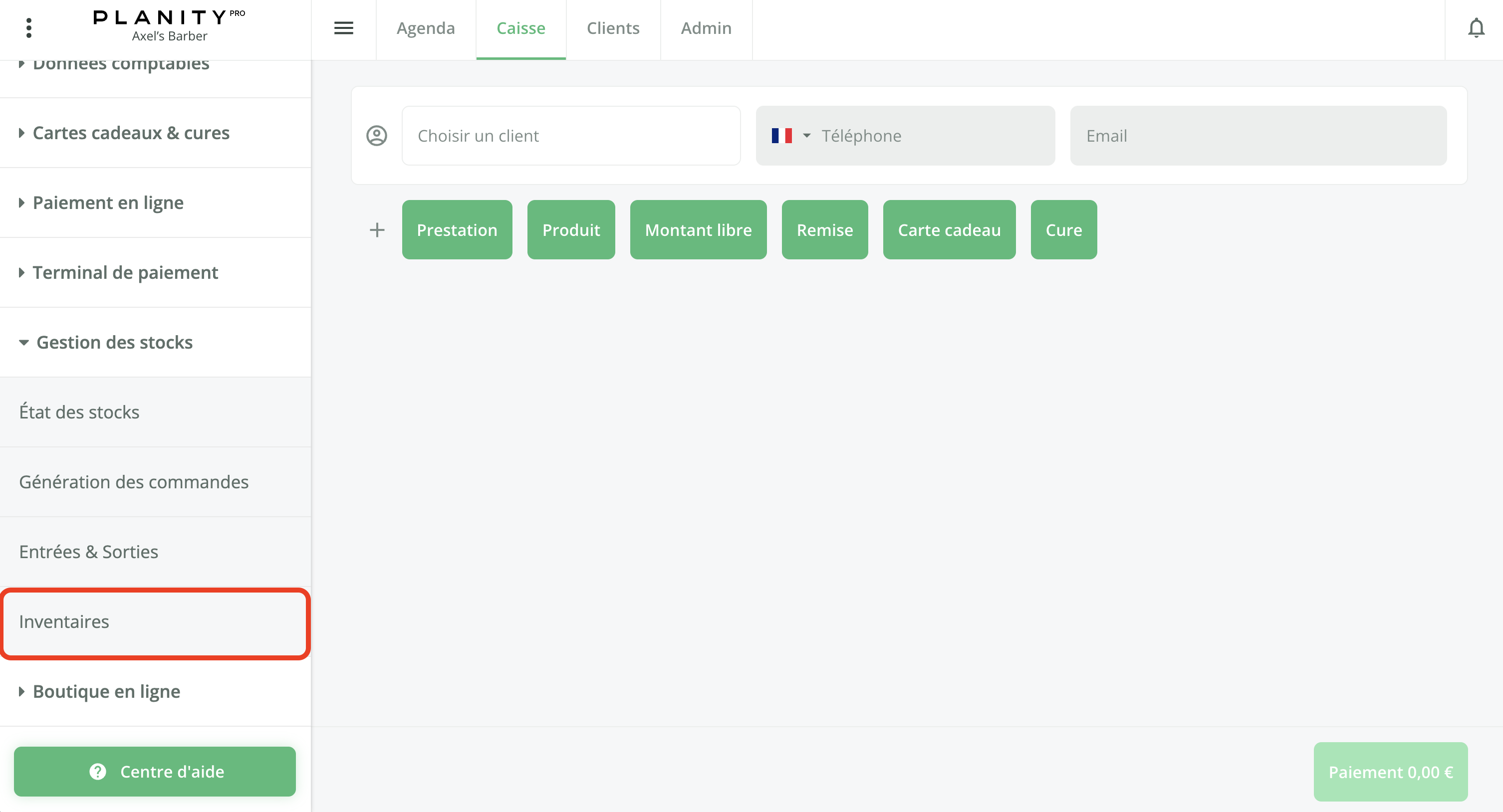Open the three-dot vertical menu
This screenshot has height=812, width=1503.
tap(28, 28)
